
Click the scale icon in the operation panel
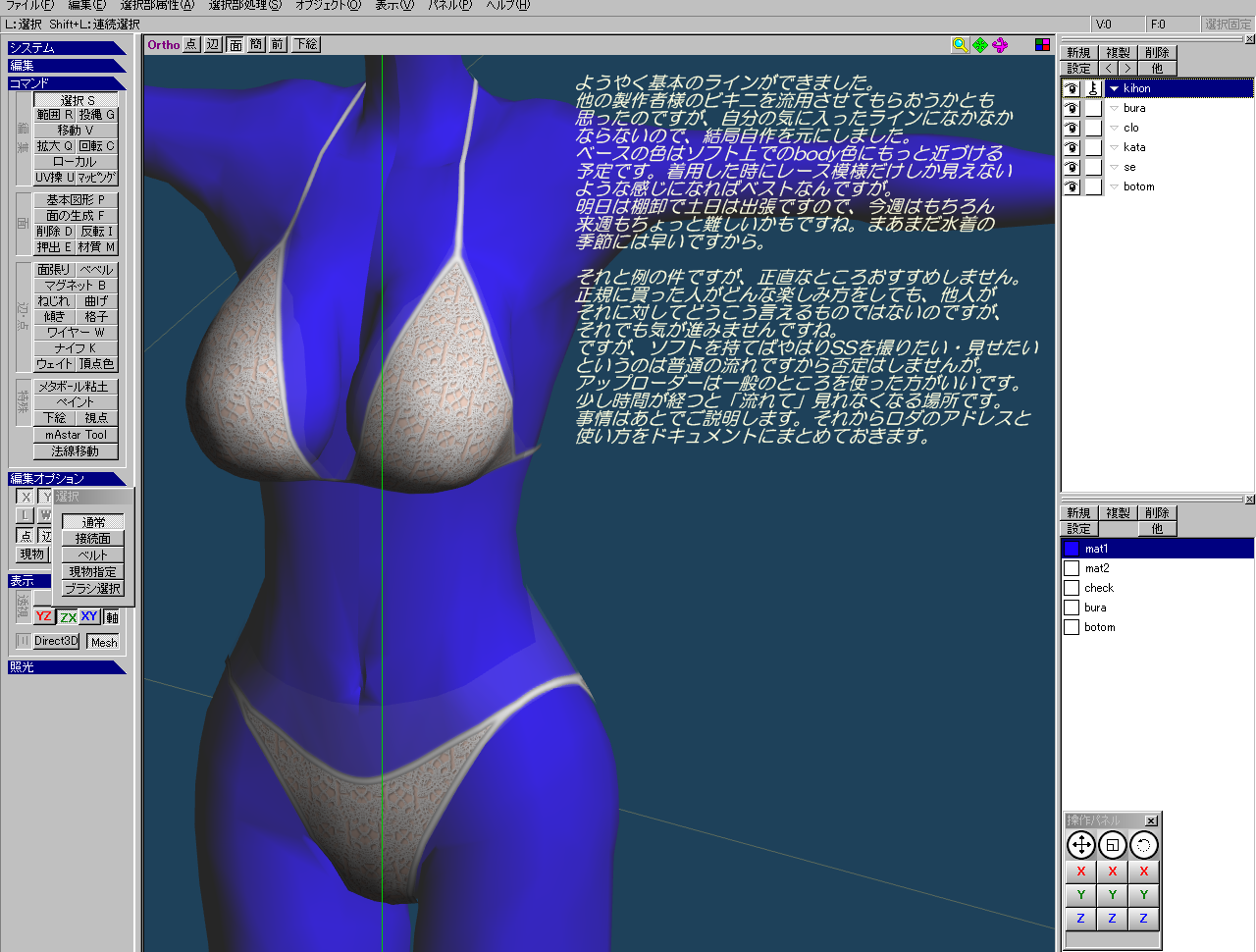(x=1112, y=845)
